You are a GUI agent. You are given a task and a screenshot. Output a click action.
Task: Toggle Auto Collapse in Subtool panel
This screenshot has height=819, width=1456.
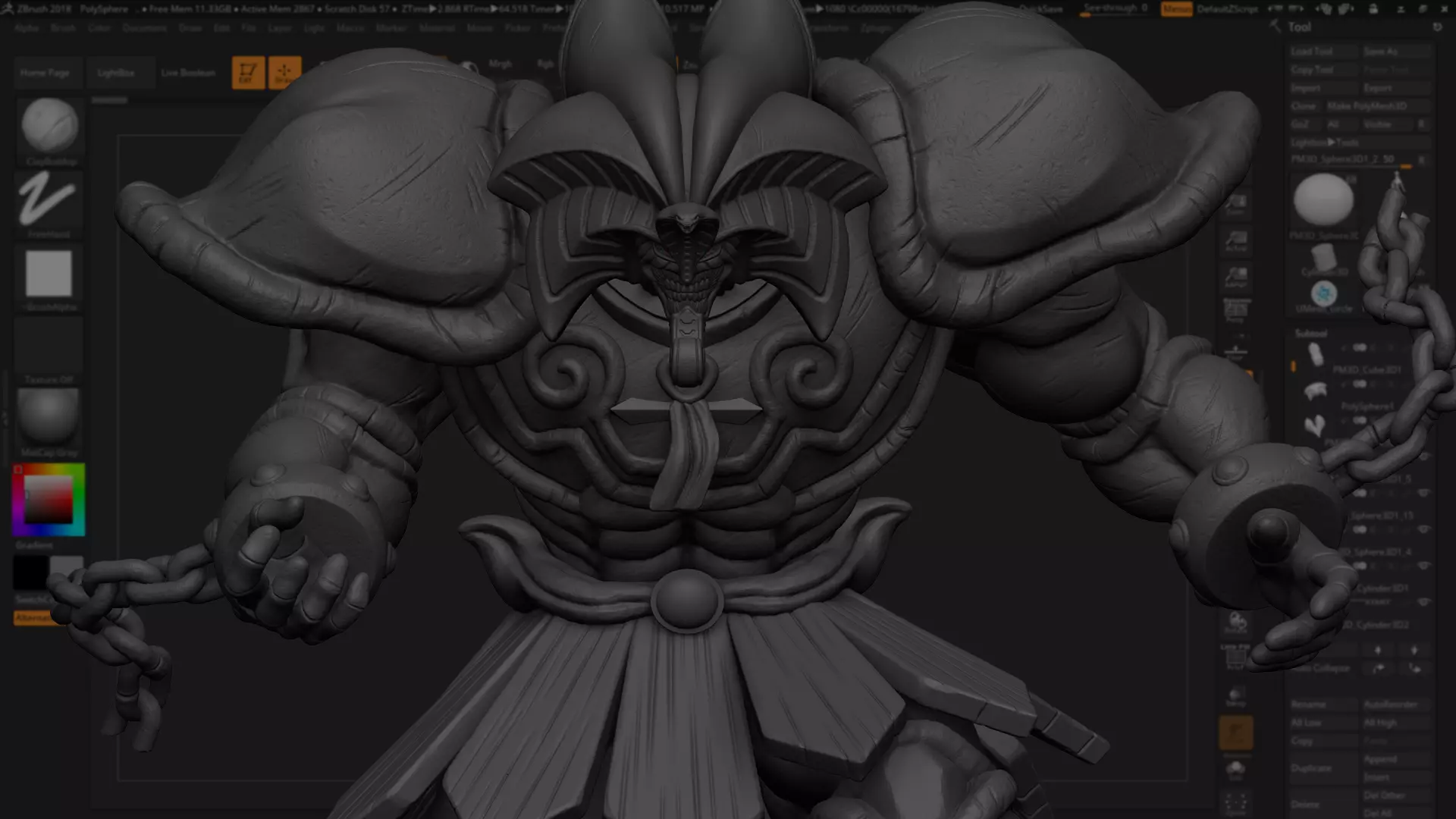coord(1323,668)
